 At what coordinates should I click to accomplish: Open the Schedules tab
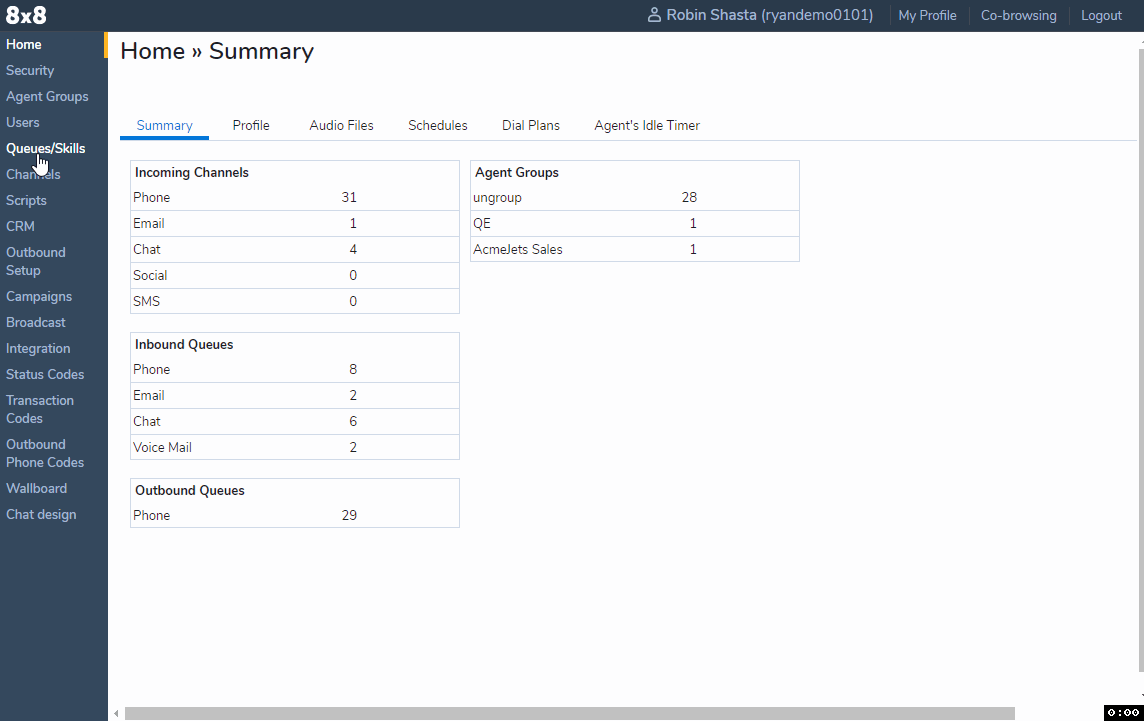[x=438, y=126]
